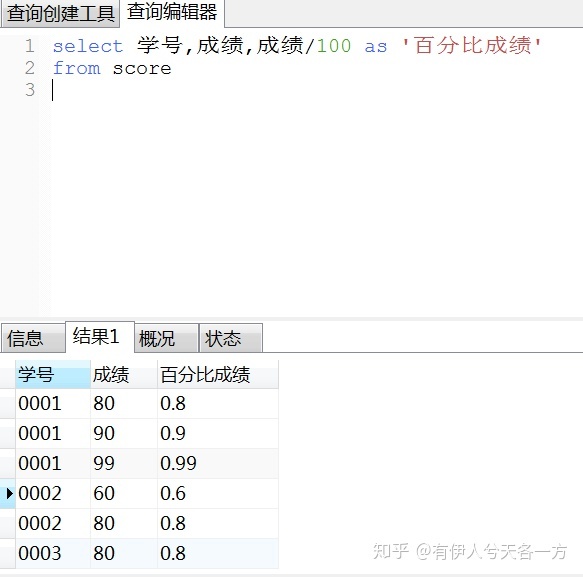Select the 成绩 cell with value 99
This screenshot has height=577, width=583.
tap(124, 463)
